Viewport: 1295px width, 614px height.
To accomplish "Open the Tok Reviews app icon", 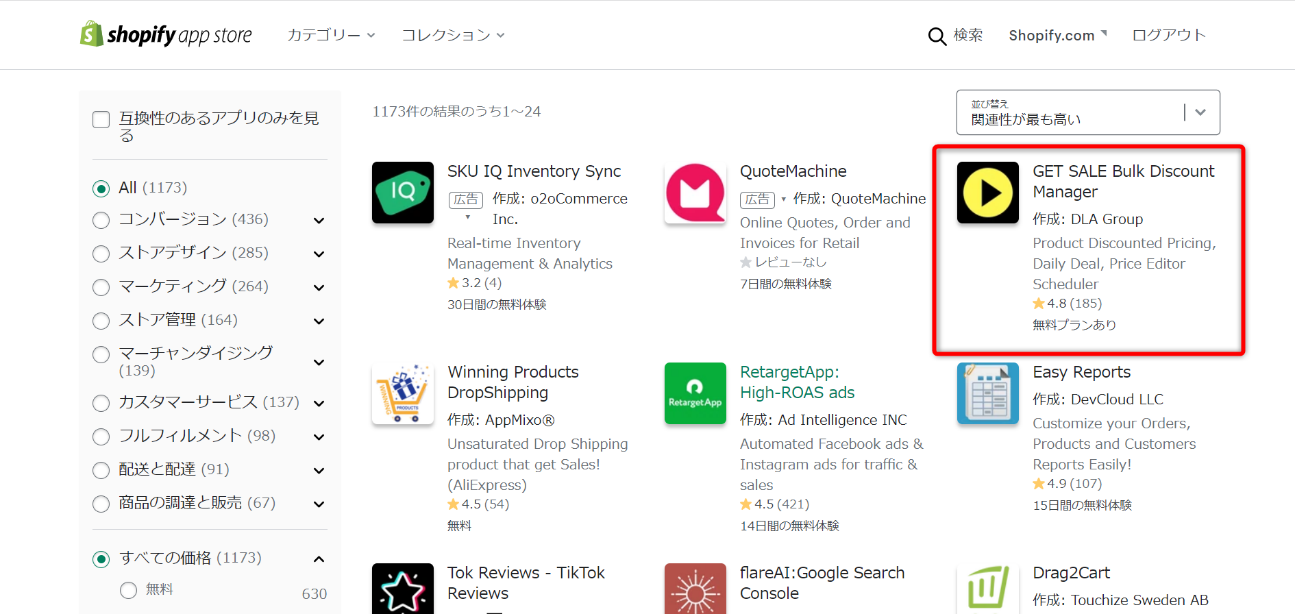I will point(403,589).
